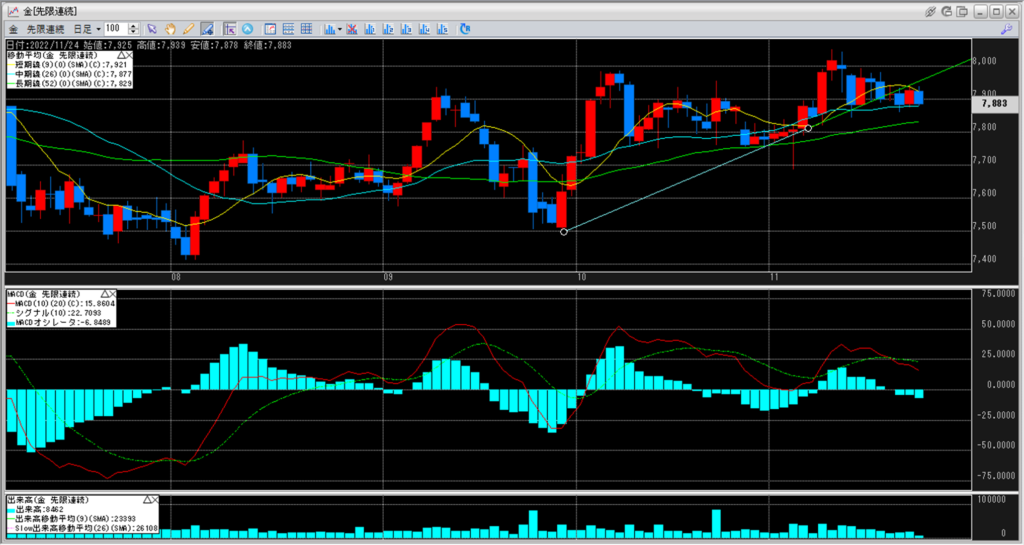Click the chart app icon in title bar
The width and height of the screenshot is (1024, 545).
(13, 11)
